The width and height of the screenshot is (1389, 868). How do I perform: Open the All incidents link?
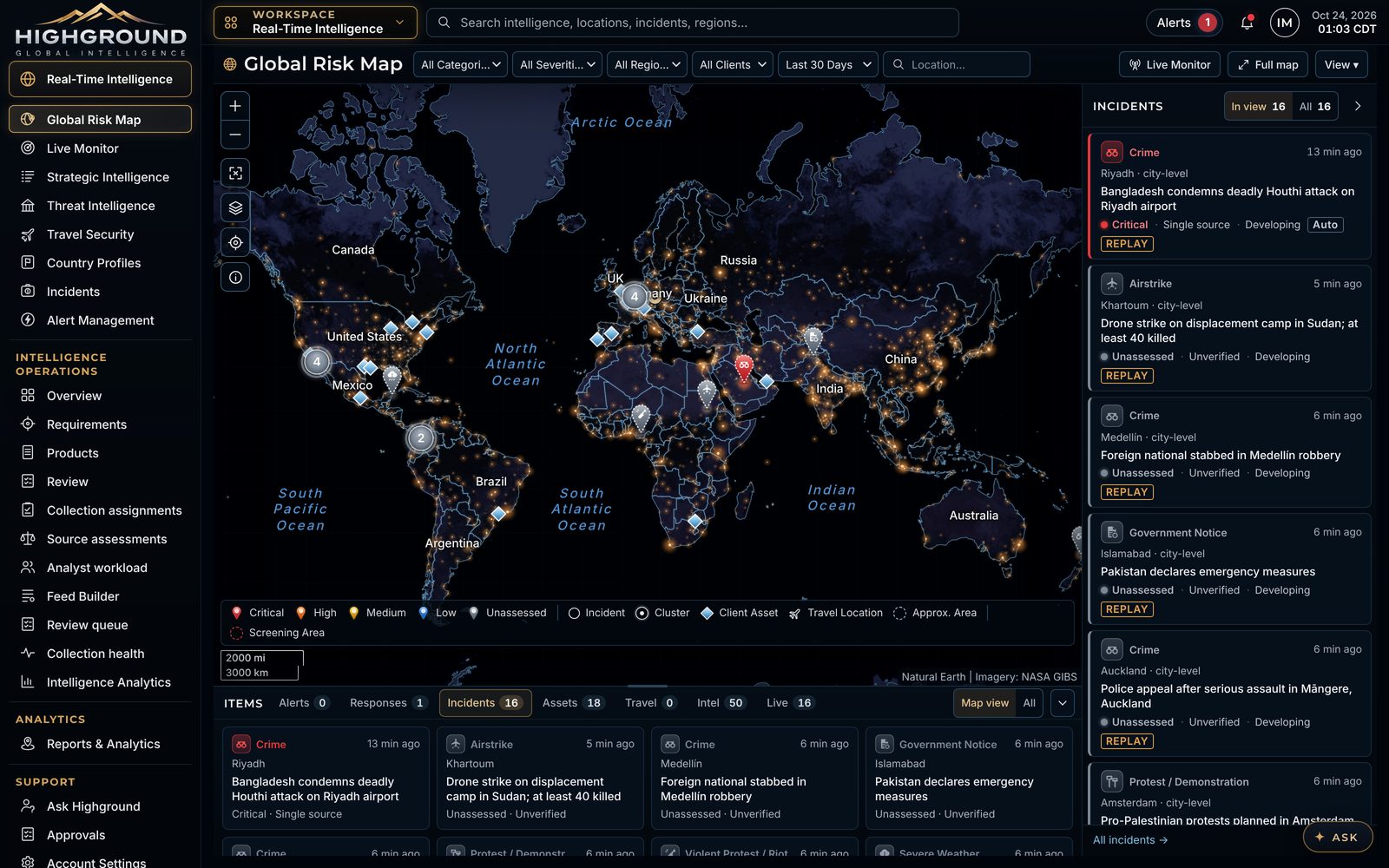tap(1130, 840)
